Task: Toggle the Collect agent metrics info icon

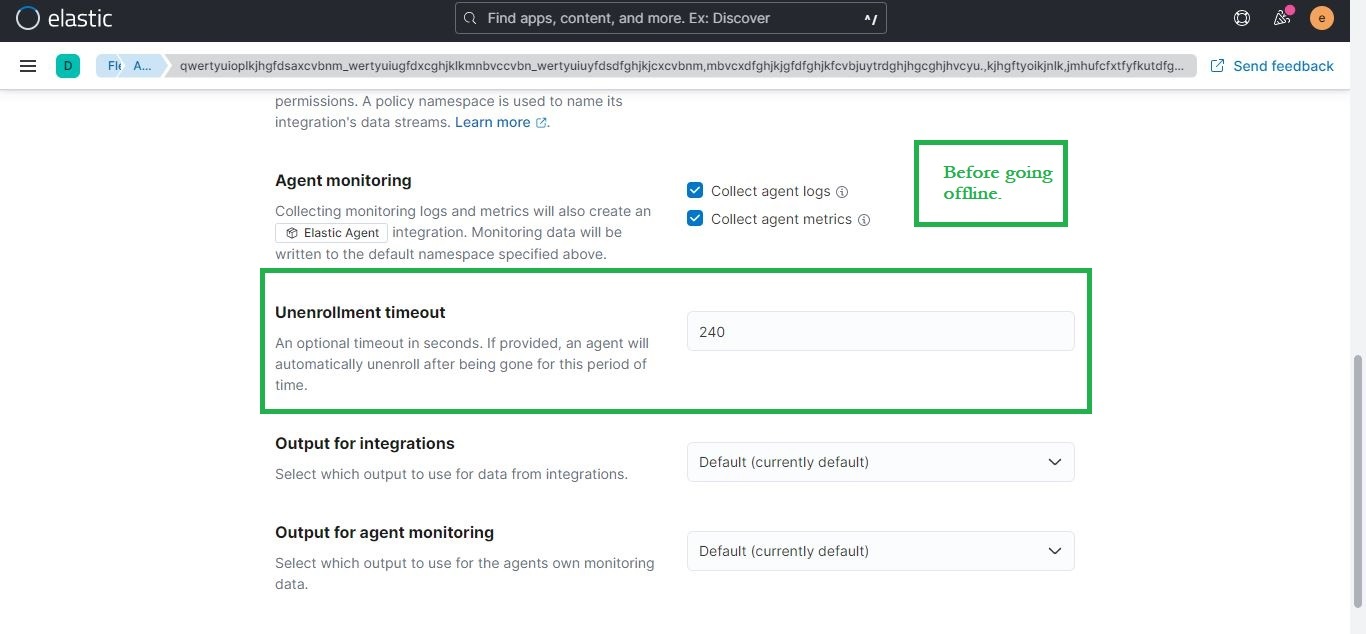Action: click(x=864, y=219)
